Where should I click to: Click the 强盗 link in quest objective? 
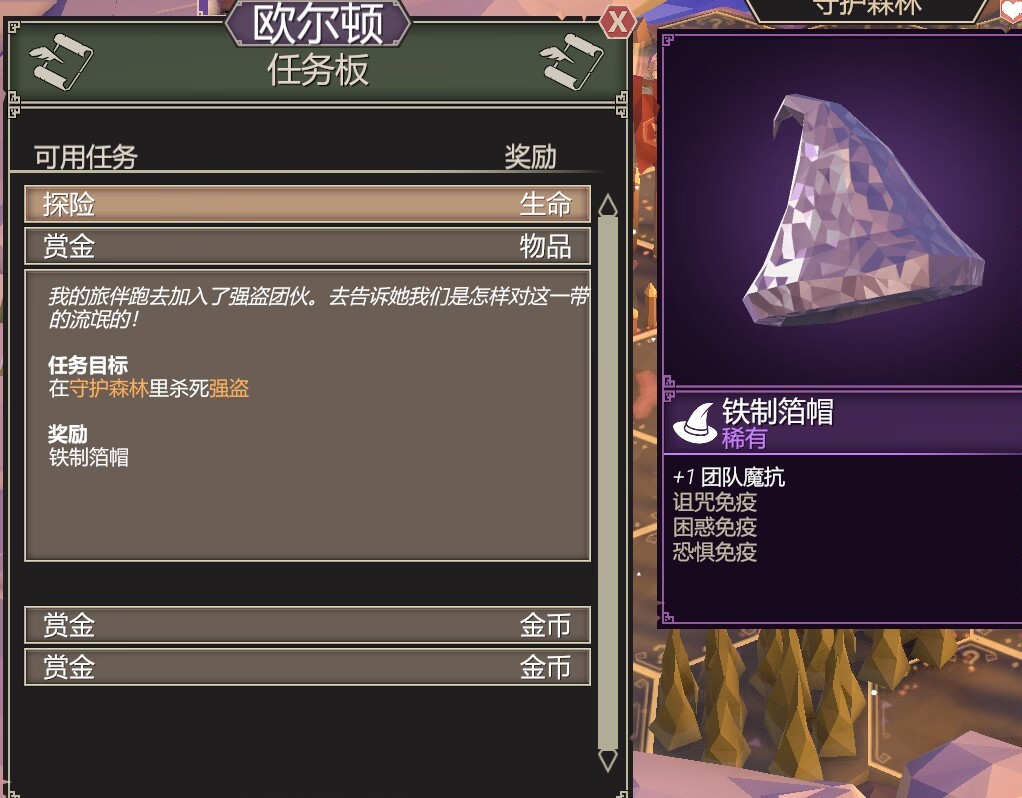click(x=229, y=389)
